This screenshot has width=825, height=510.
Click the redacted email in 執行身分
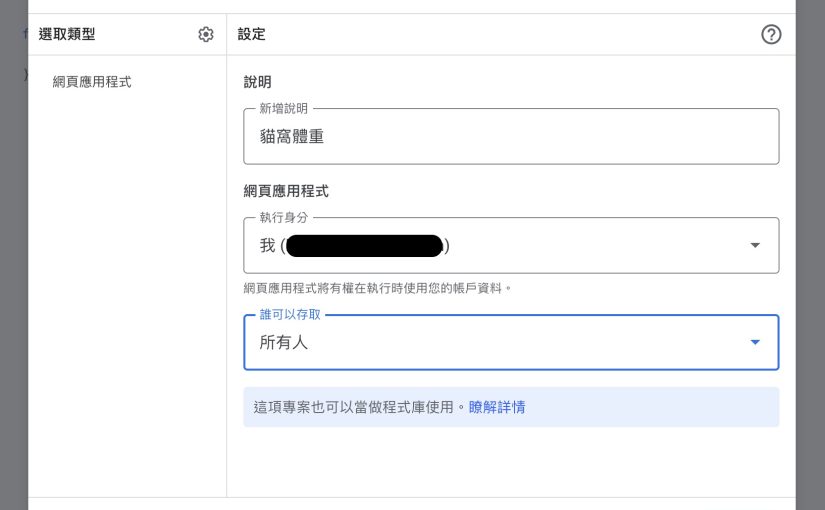364,246
